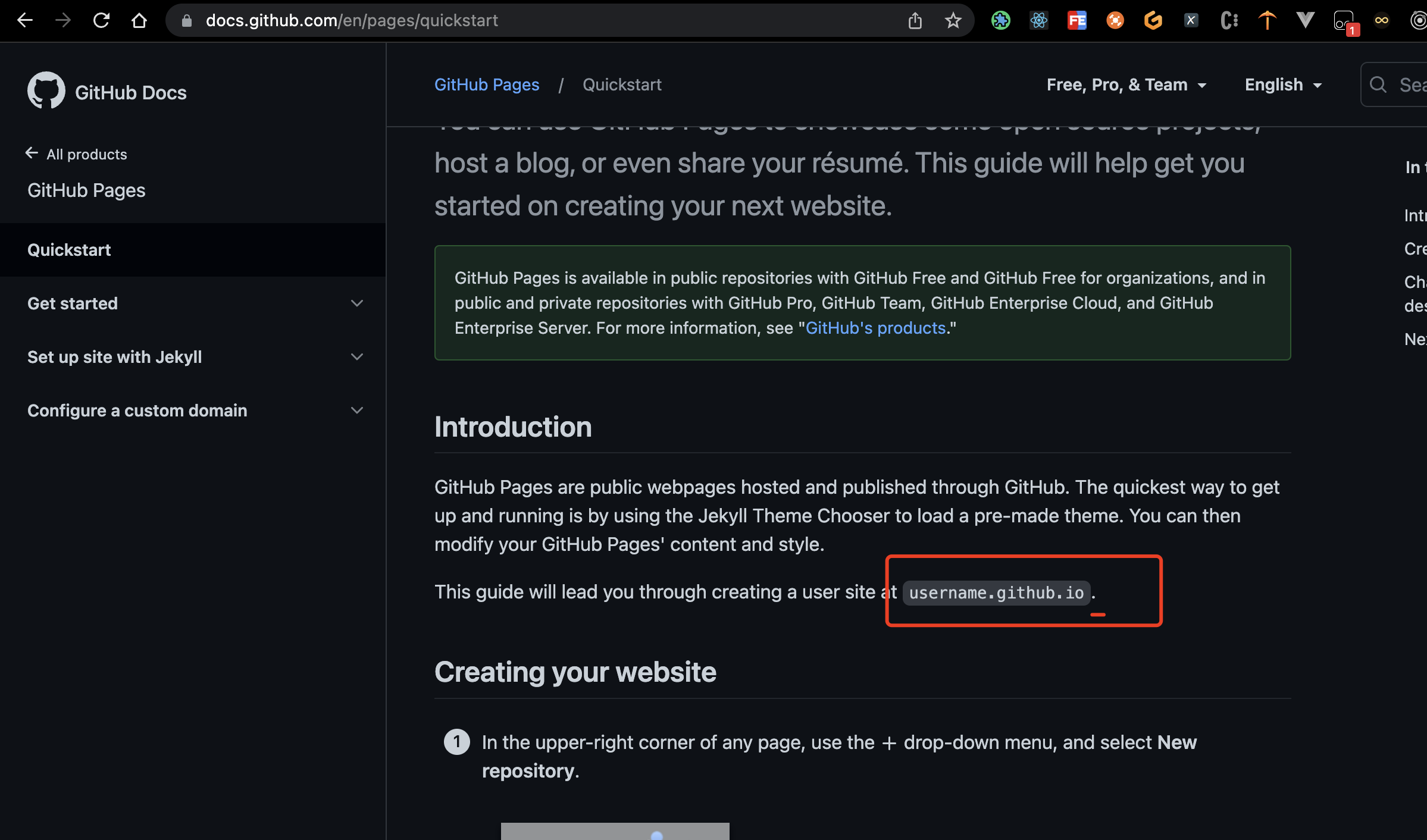This screenshot has width=1427, height=840.
Task: Bookmark the page using the star icon
Action: [953, 20]
